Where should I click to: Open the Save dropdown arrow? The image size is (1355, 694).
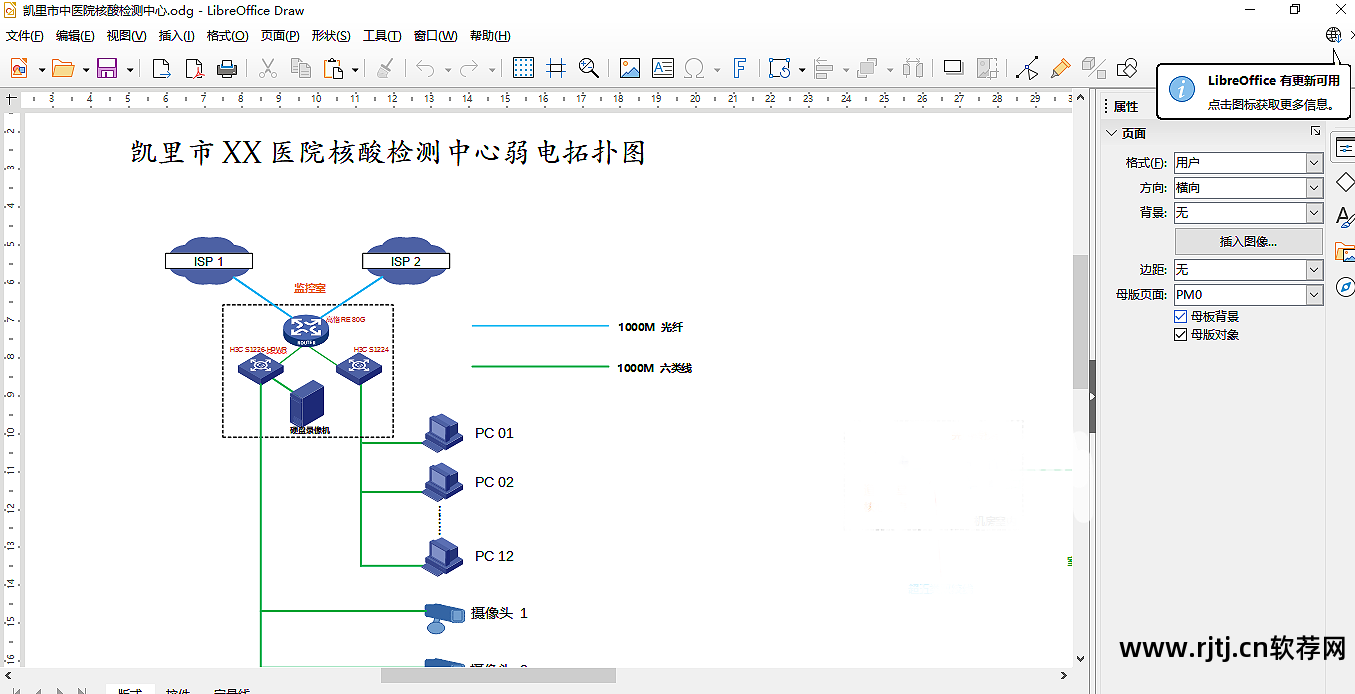click(130, 70)
